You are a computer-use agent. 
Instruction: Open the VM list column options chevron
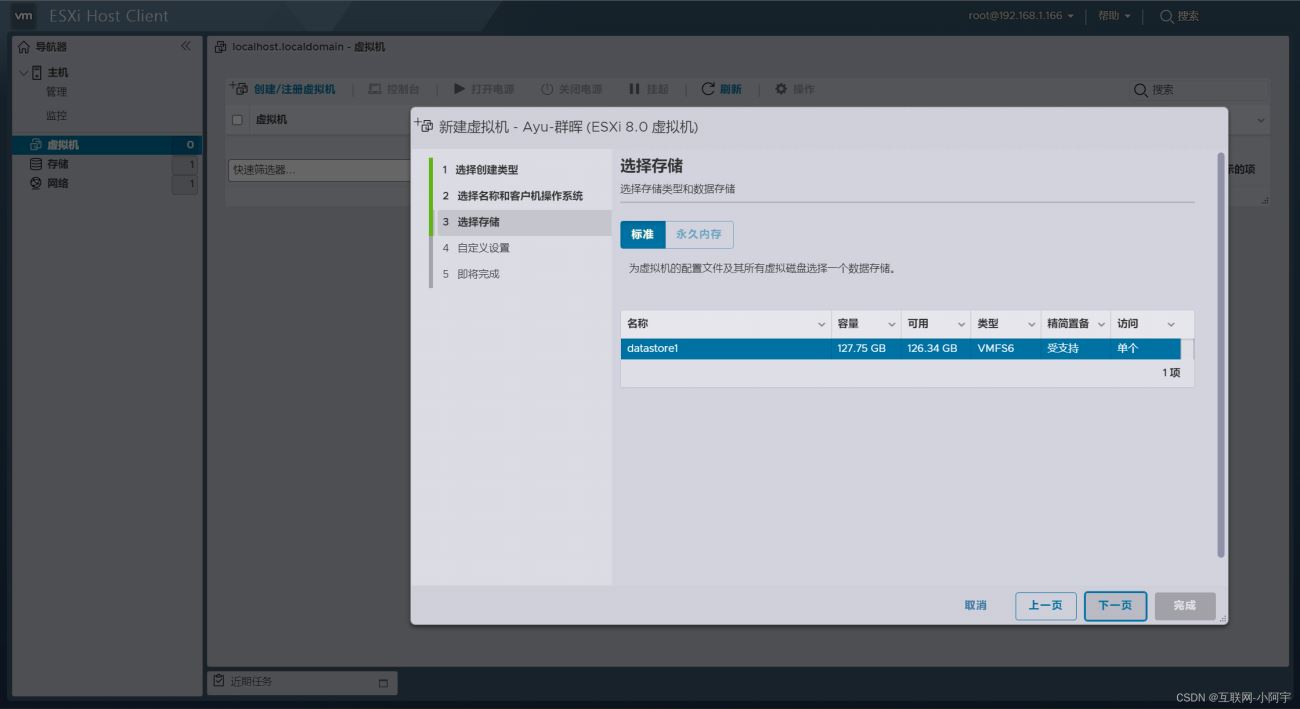pos(1260,120)
